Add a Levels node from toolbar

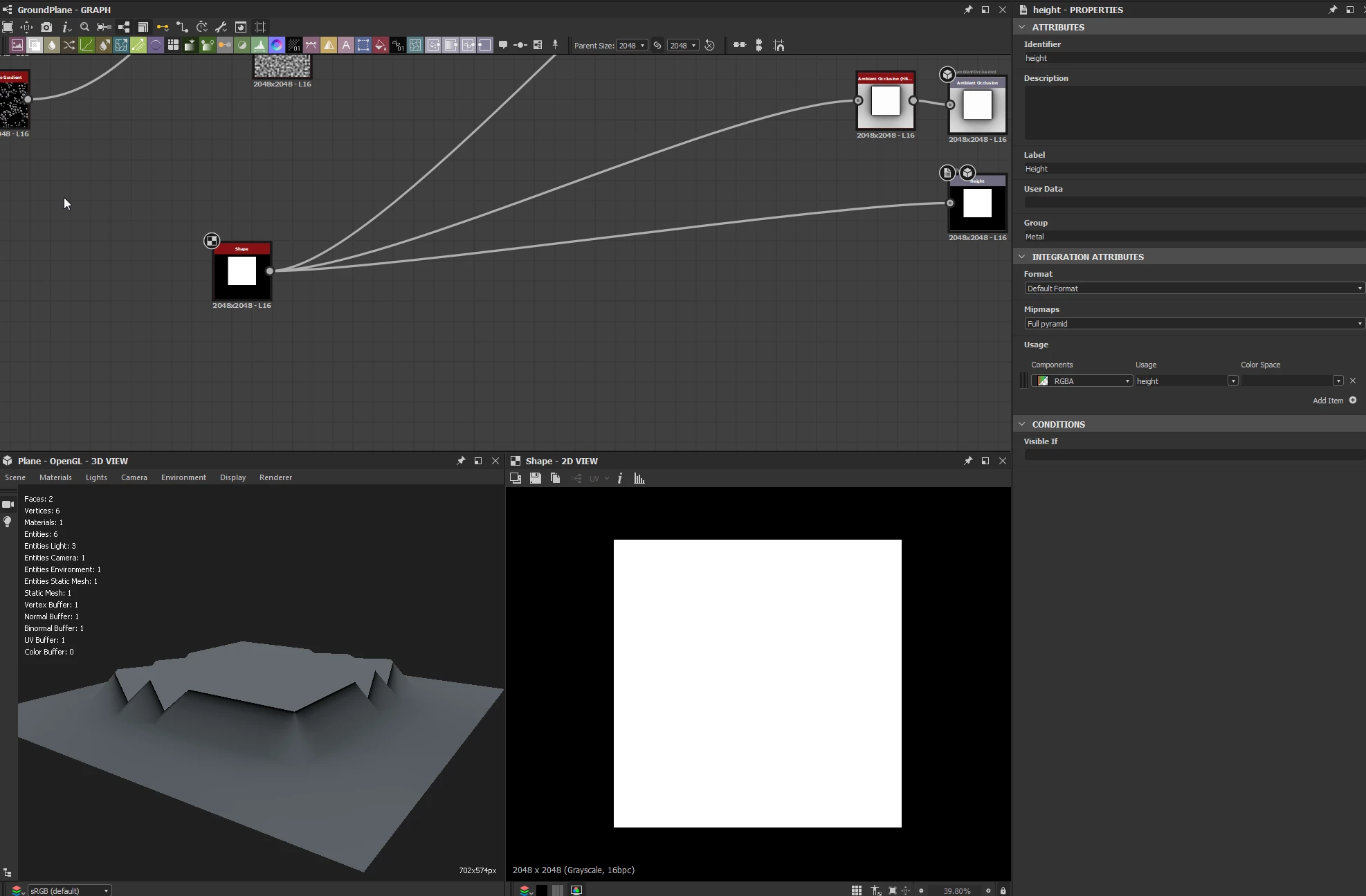tap(259, 46)
